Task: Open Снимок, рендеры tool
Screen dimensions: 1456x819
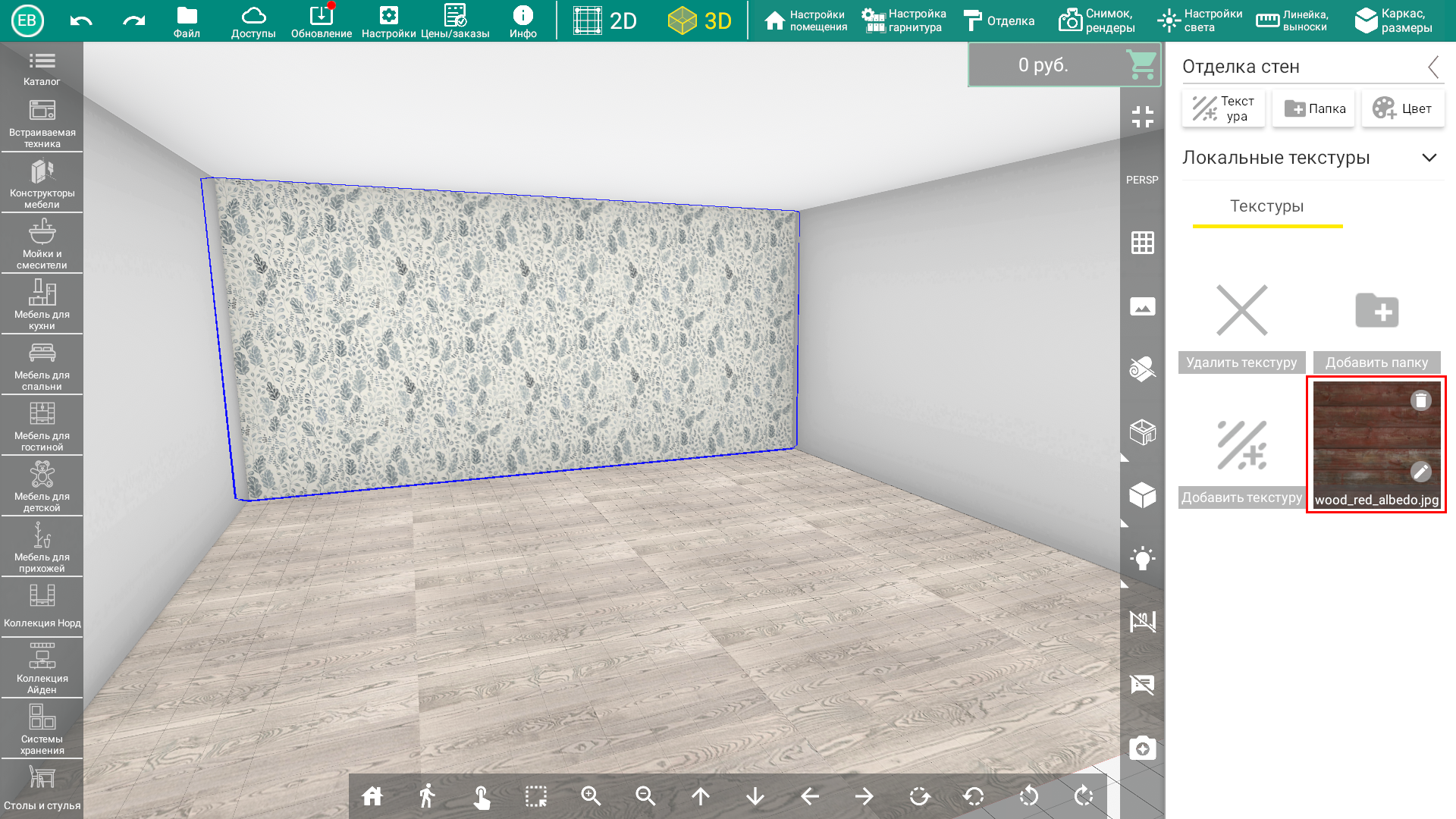Action: click(x=1097, y=20)
